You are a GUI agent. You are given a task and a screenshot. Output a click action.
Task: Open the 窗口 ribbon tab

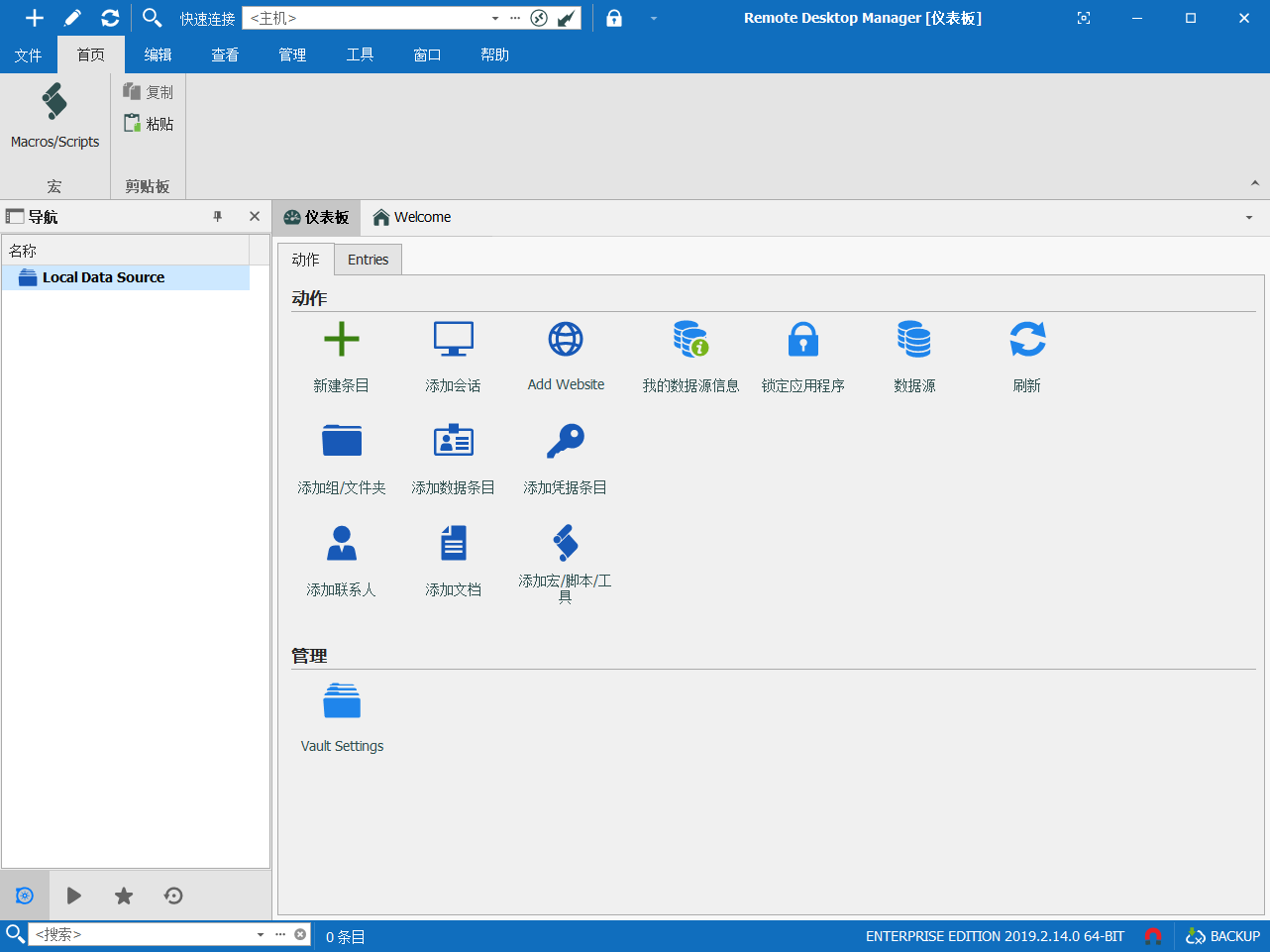point(427,54)
